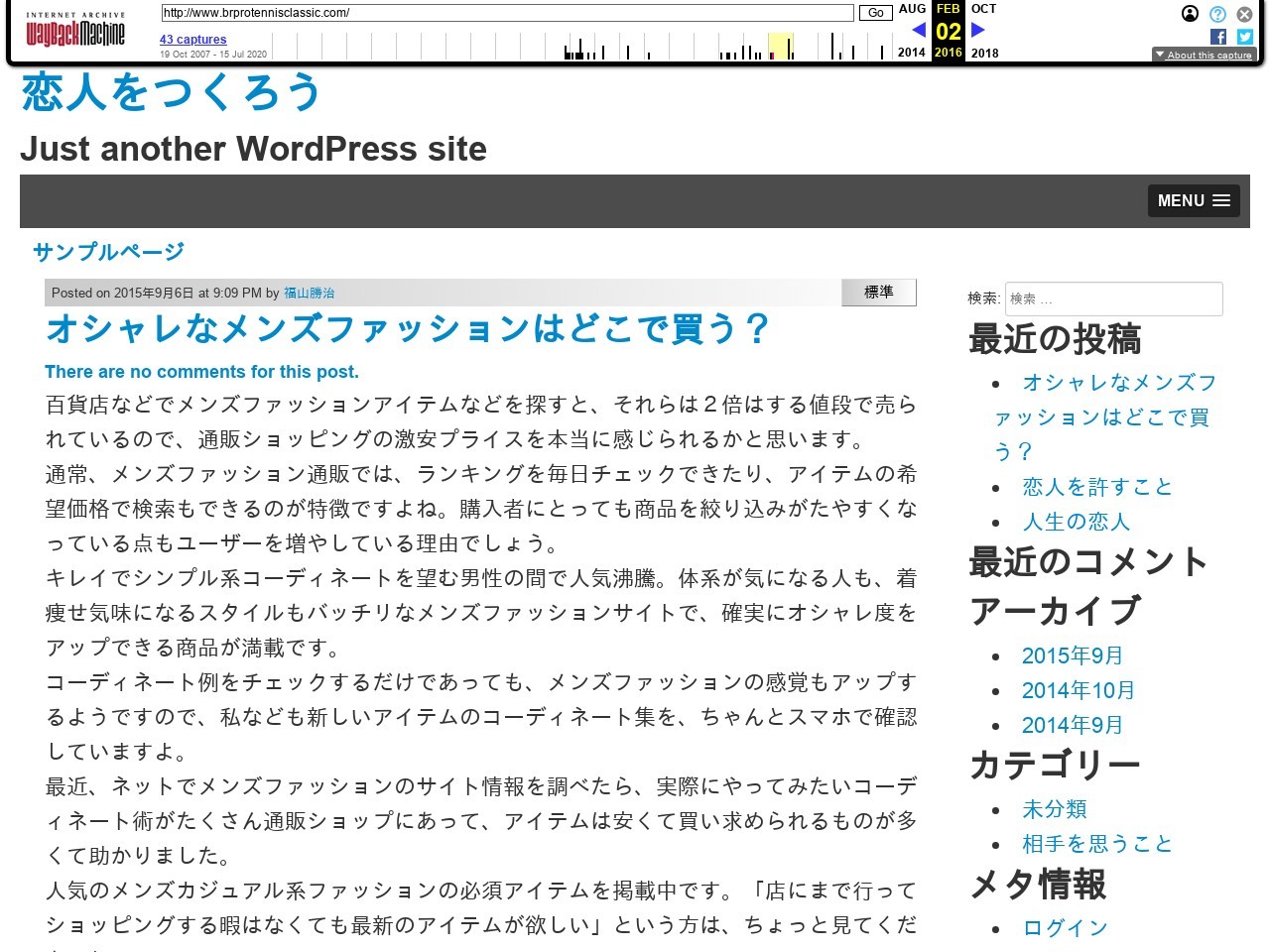Click the ログイン link
This screenshot has height=952, width=1270.
click(1065, 928)
